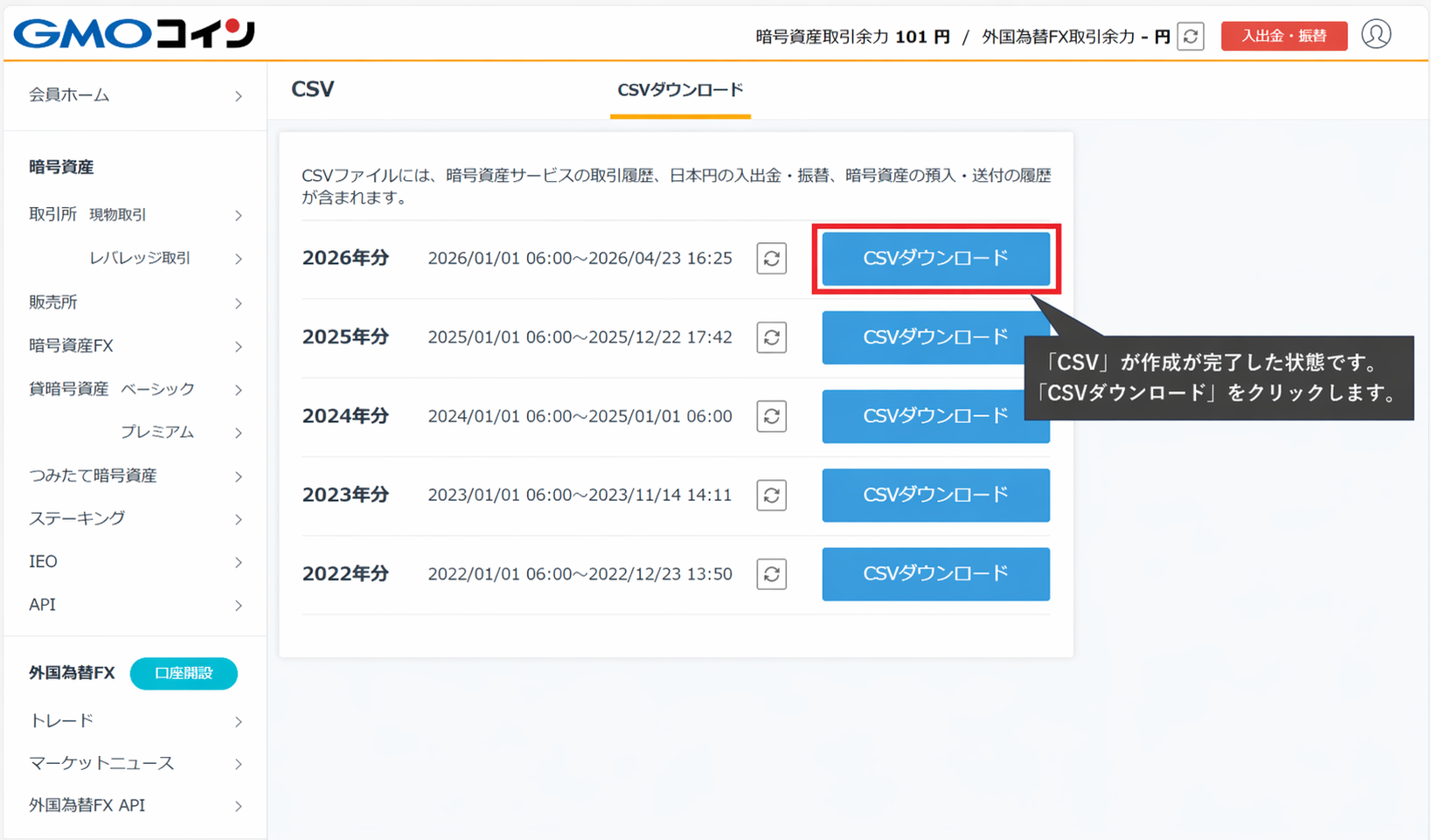Download the 2022年分 CSV file
This screenshot has width=1431, height=840.
click(x=935, y=574)
